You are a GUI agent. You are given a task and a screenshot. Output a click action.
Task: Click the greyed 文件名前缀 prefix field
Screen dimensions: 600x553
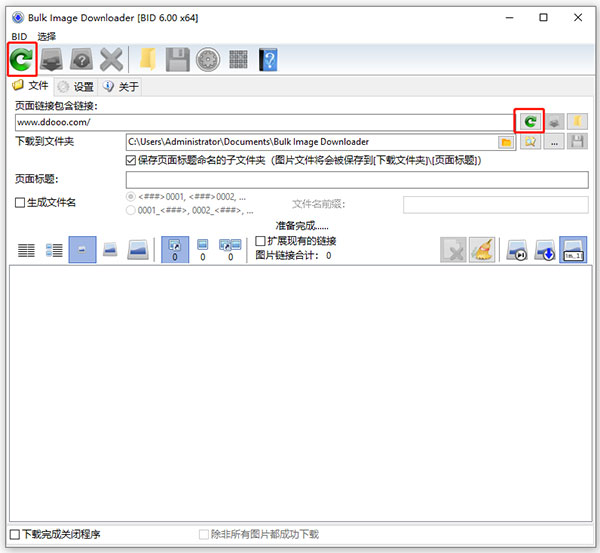[x=496, y=204]
